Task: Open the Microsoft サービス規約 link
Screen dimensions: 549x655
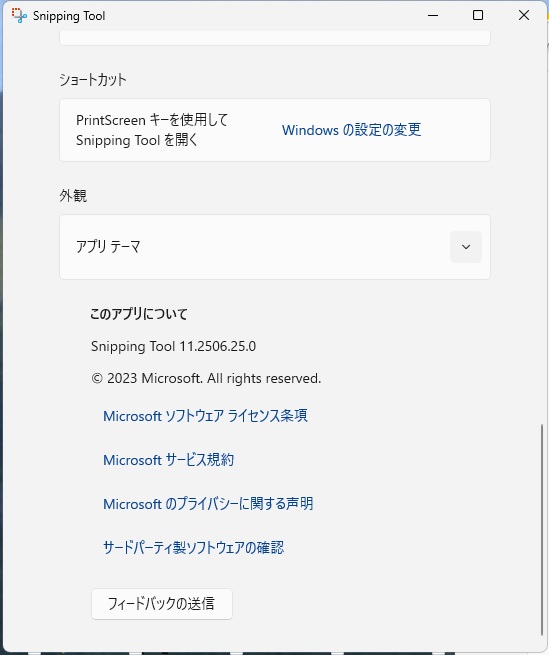Action: tap(168, 460)
